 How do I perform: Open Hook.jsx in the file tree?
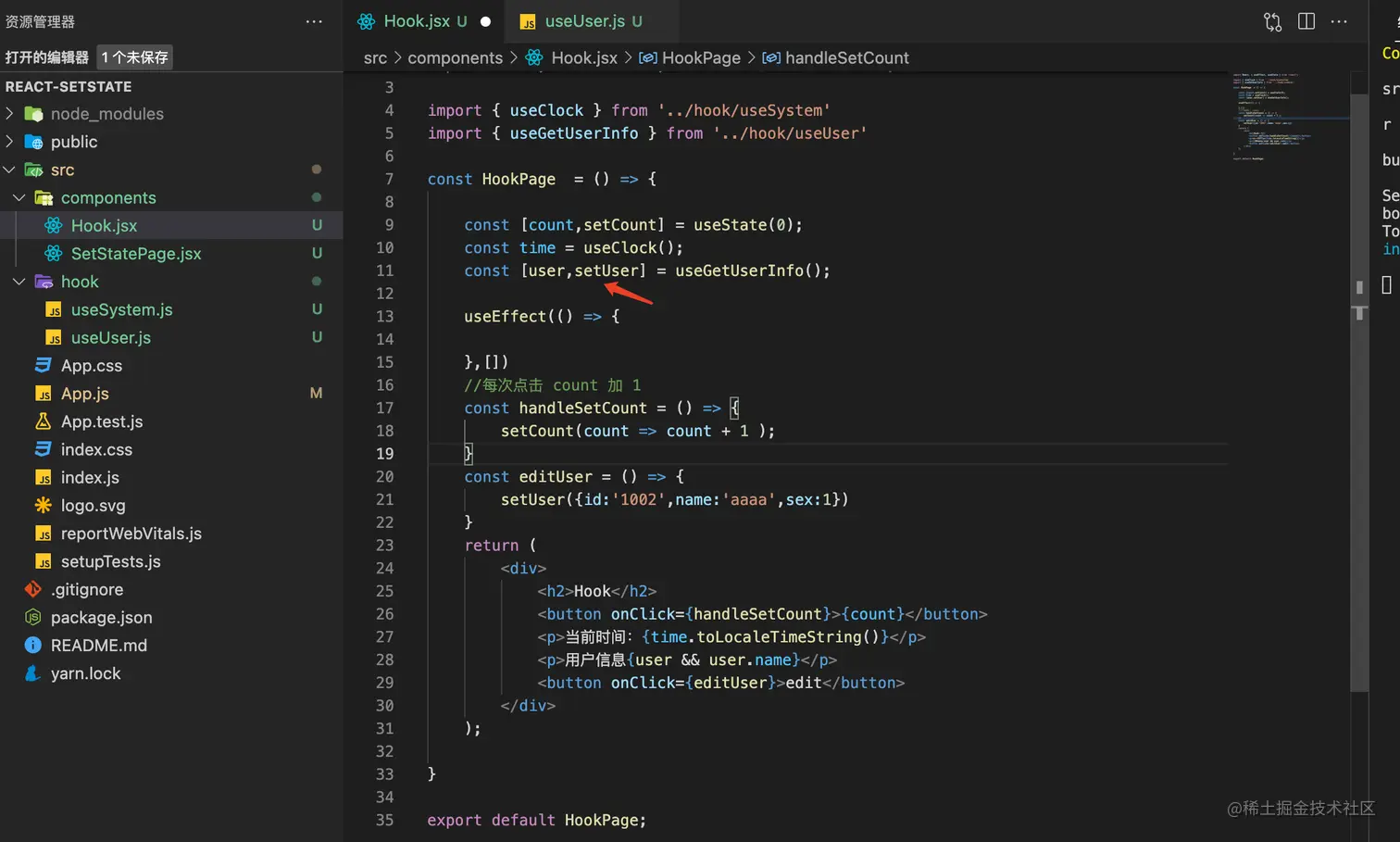coord(171,225)
